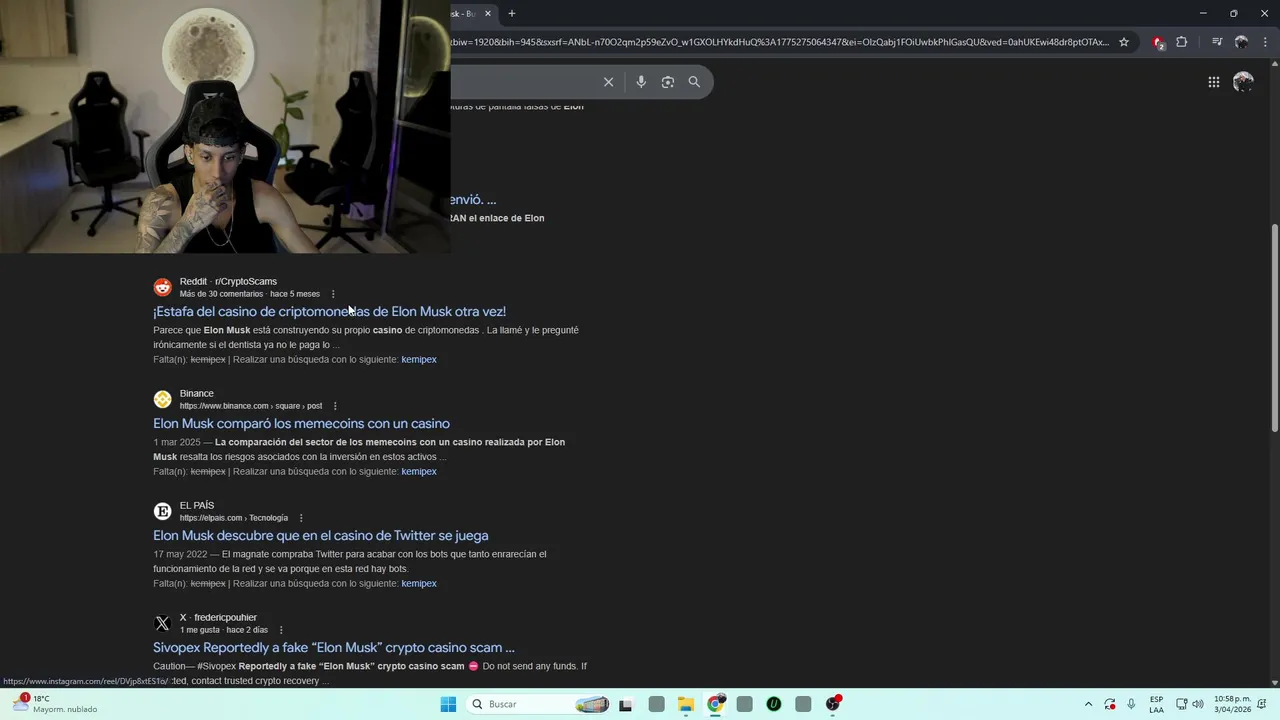Click the elpais.com Tecnología URL text
This screenshot has height=720, width=1280.
click(234, 518)
